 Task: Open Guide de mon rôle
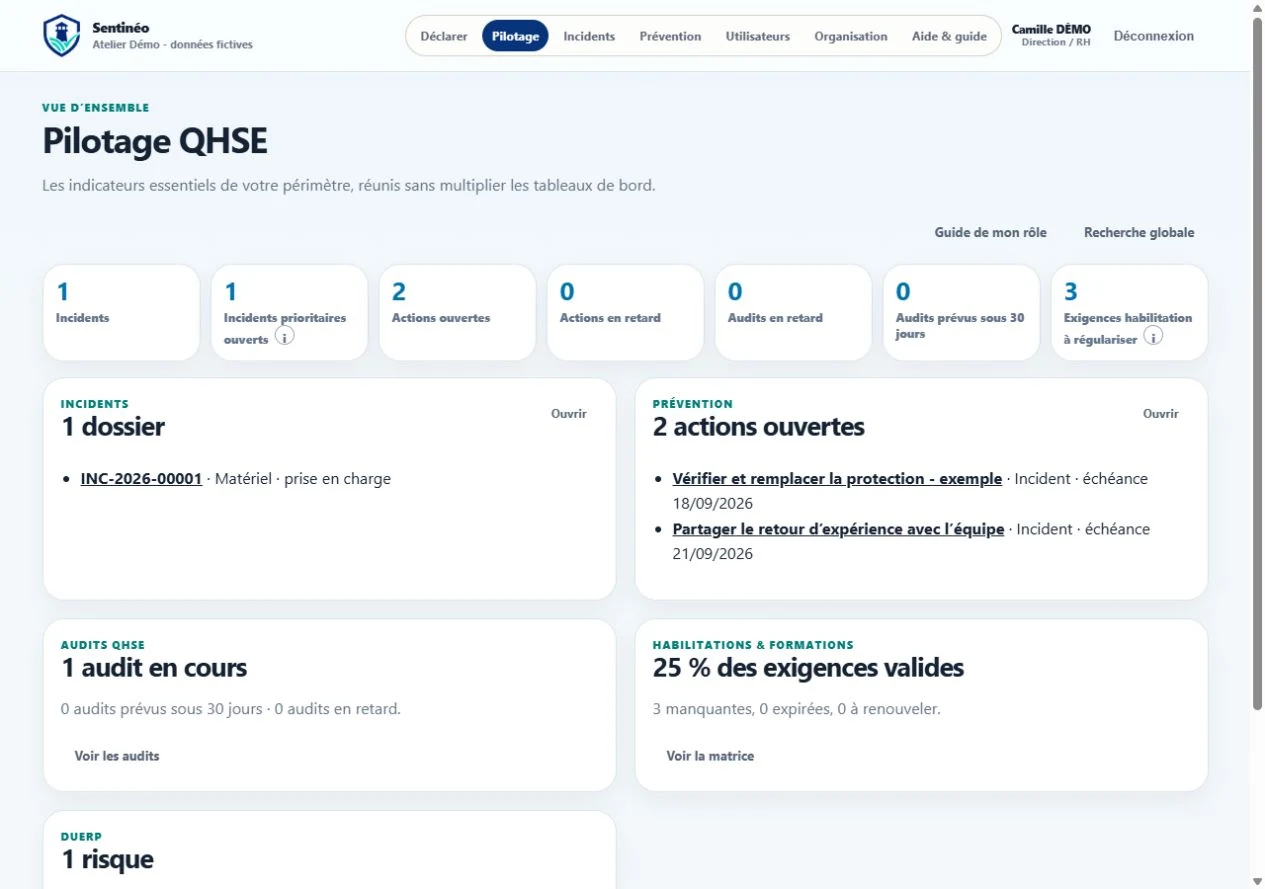tap(991, 232)
